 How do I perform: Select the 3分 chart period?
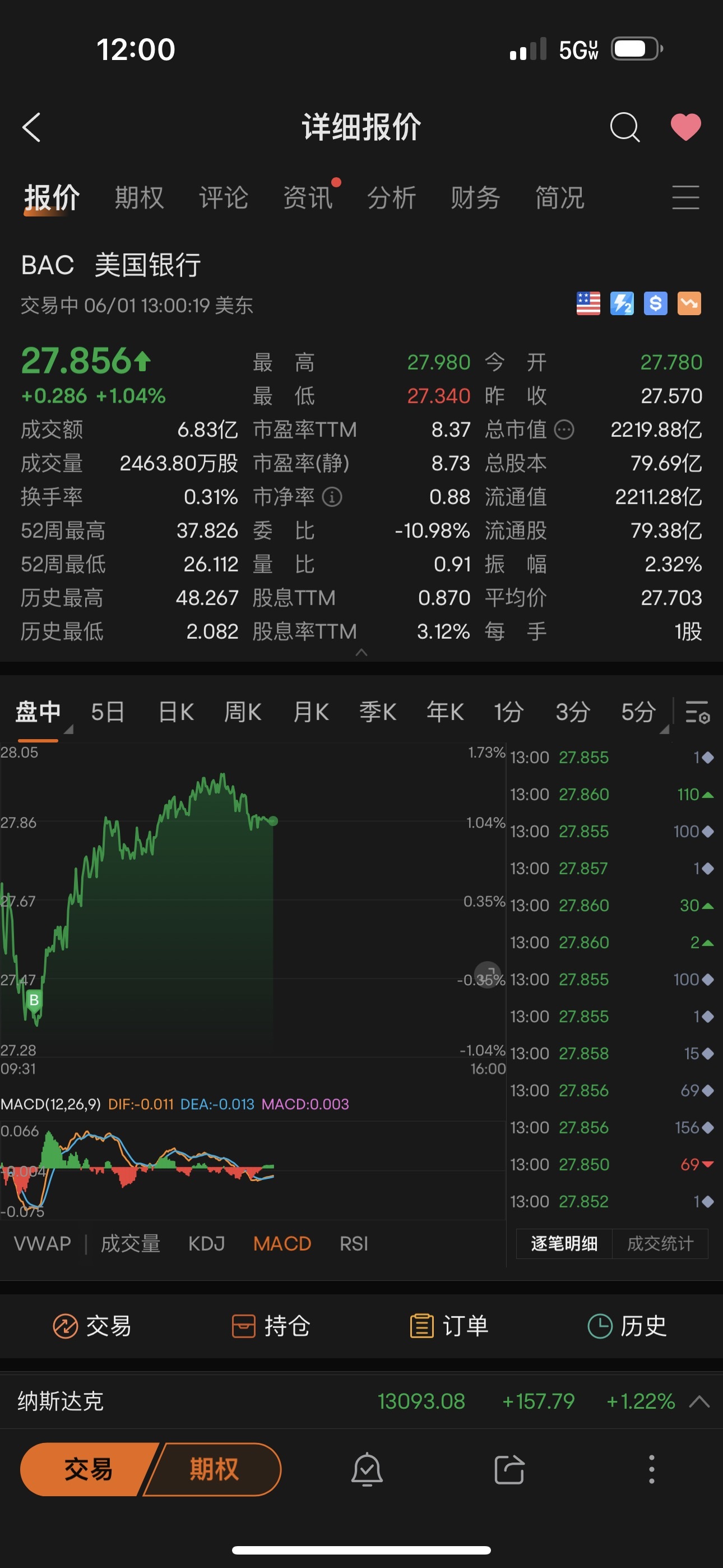573,712
